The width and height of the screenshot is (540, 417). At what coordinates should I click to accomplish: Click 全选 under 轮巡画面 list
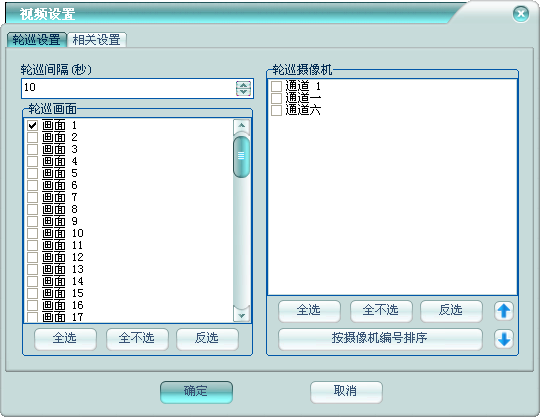(x=65, y=339)
